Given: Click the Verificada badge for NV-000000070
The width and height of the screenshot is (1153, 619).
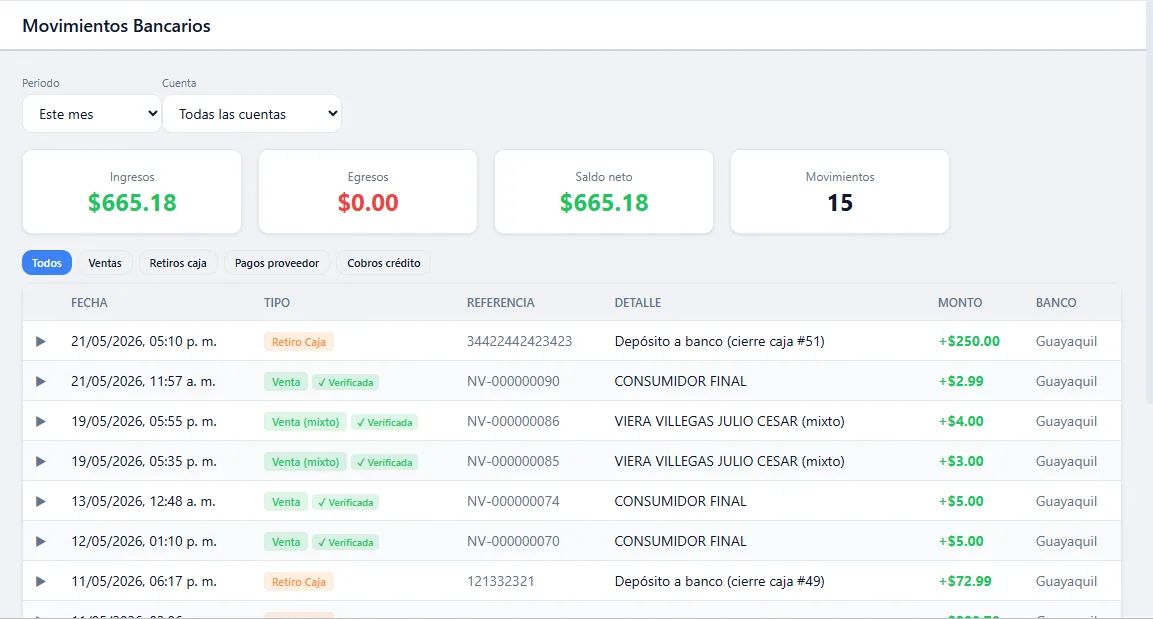Looking at the screenshot, I should 346,543.
